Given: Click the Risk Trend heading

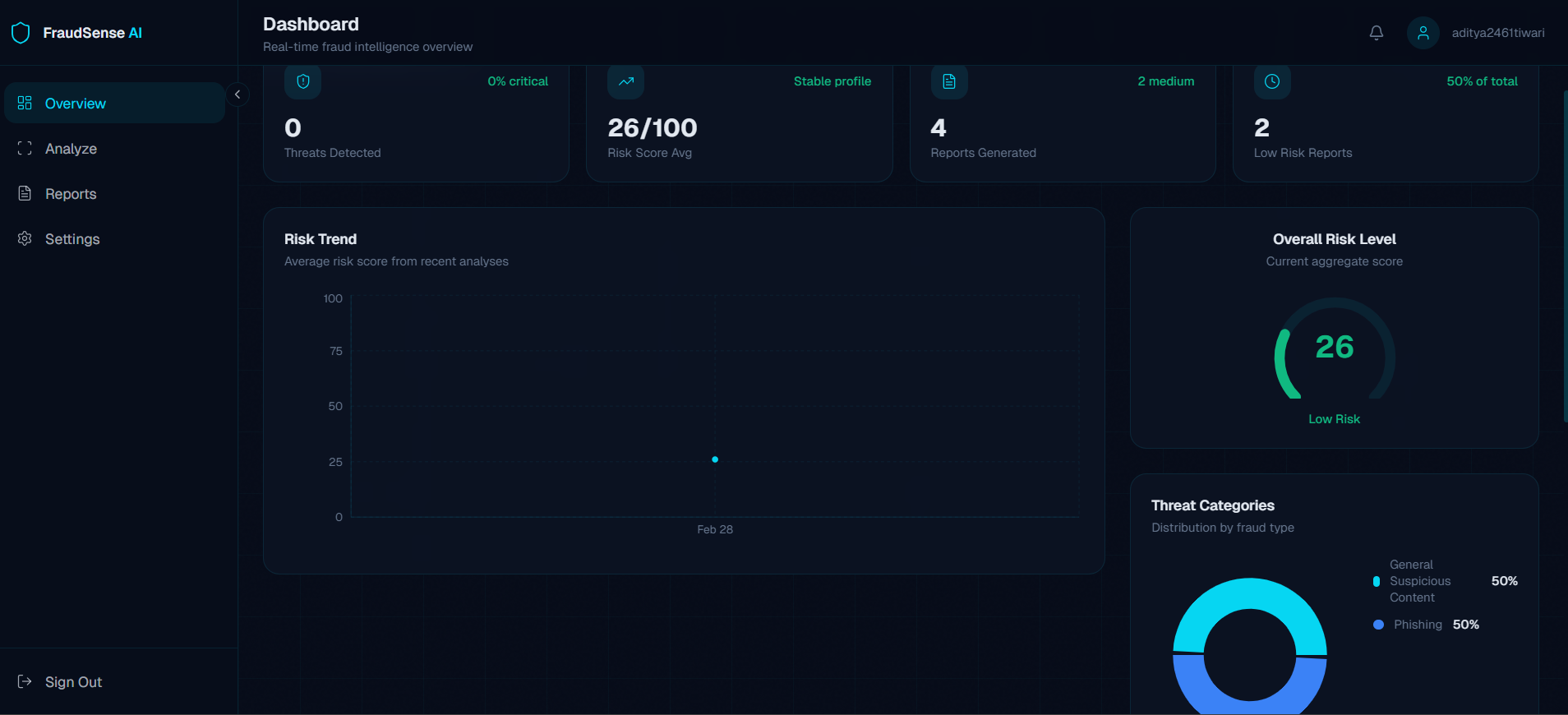Looking at the screenshot, I should click(x=321, y=239).
